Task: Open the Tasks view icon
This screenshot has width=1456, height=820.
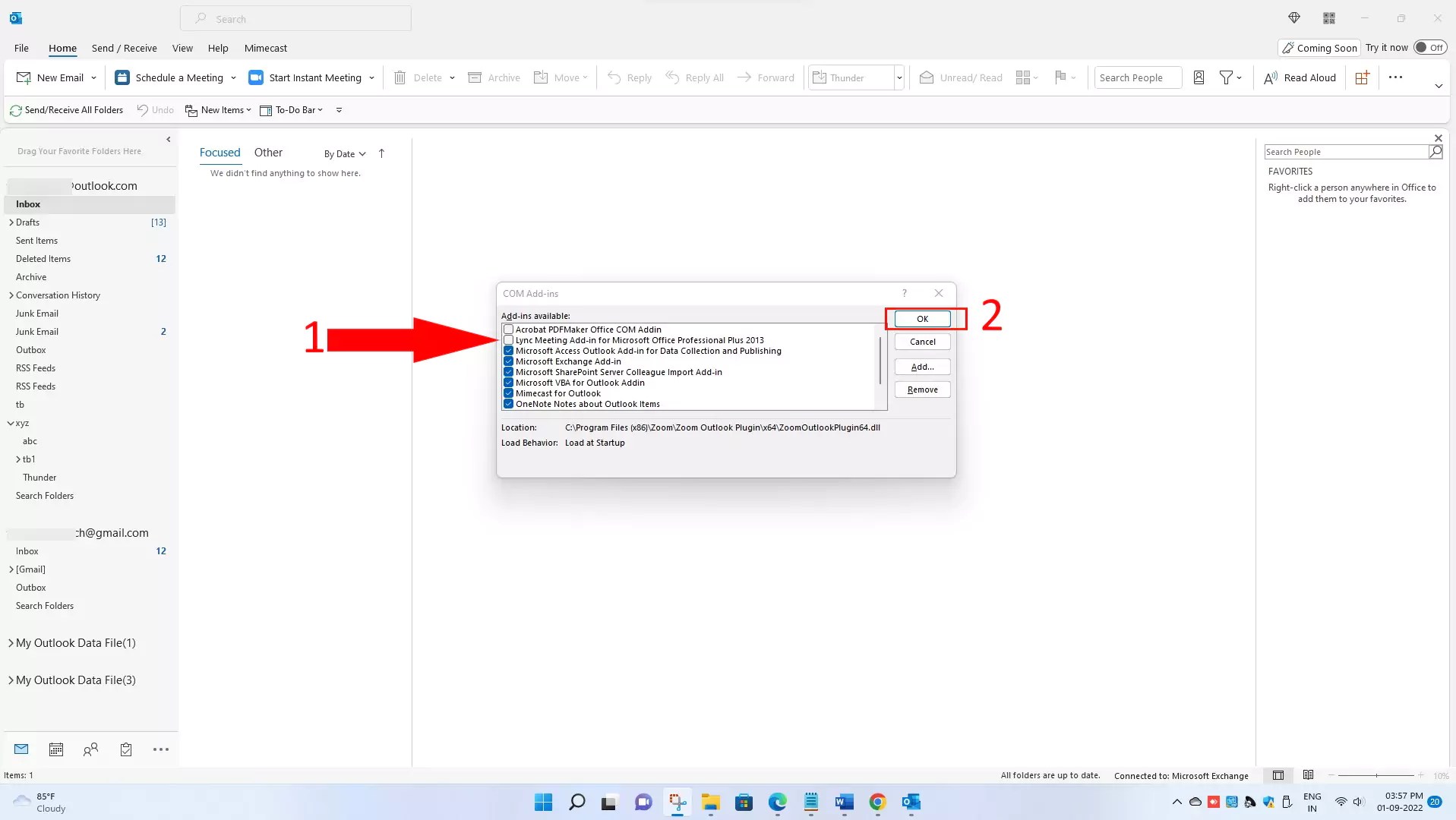Action: pyautogui.click(x=125, y=749)
